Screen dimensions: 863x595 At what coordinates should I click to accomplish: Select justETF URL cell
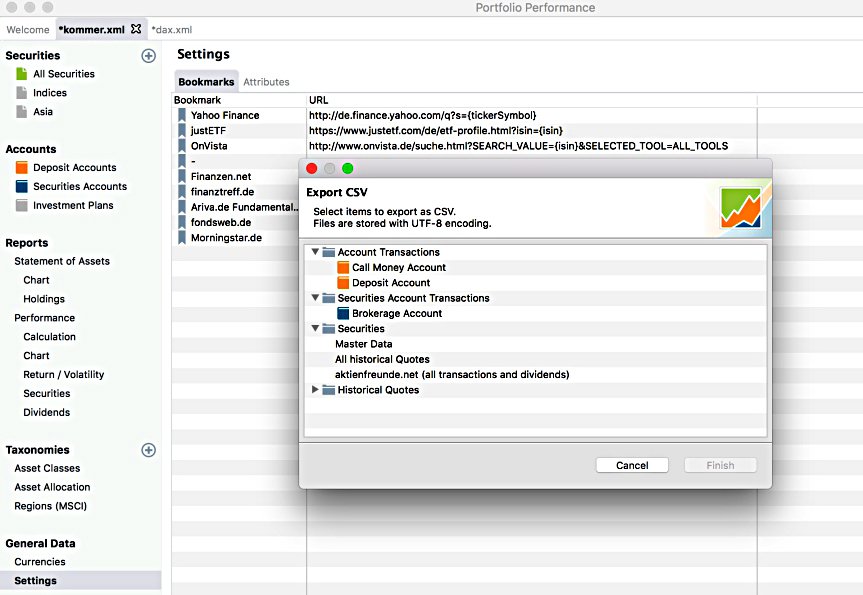click(532, 130)
